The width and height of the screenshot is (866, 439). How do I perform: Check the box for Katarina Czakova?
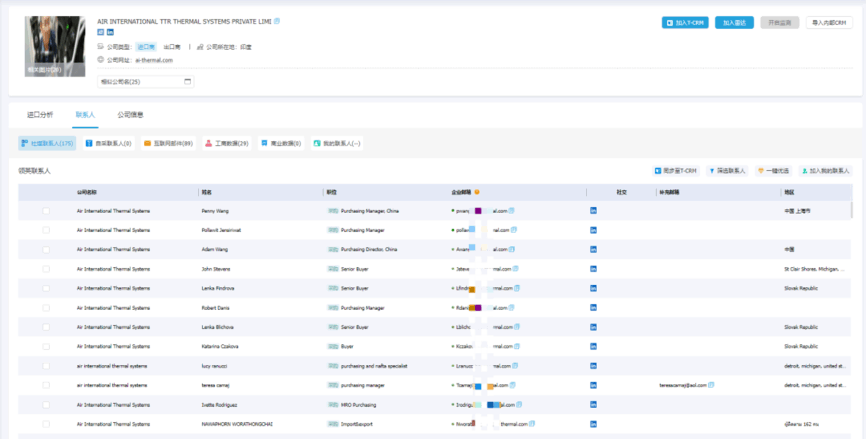click(46, 346)
